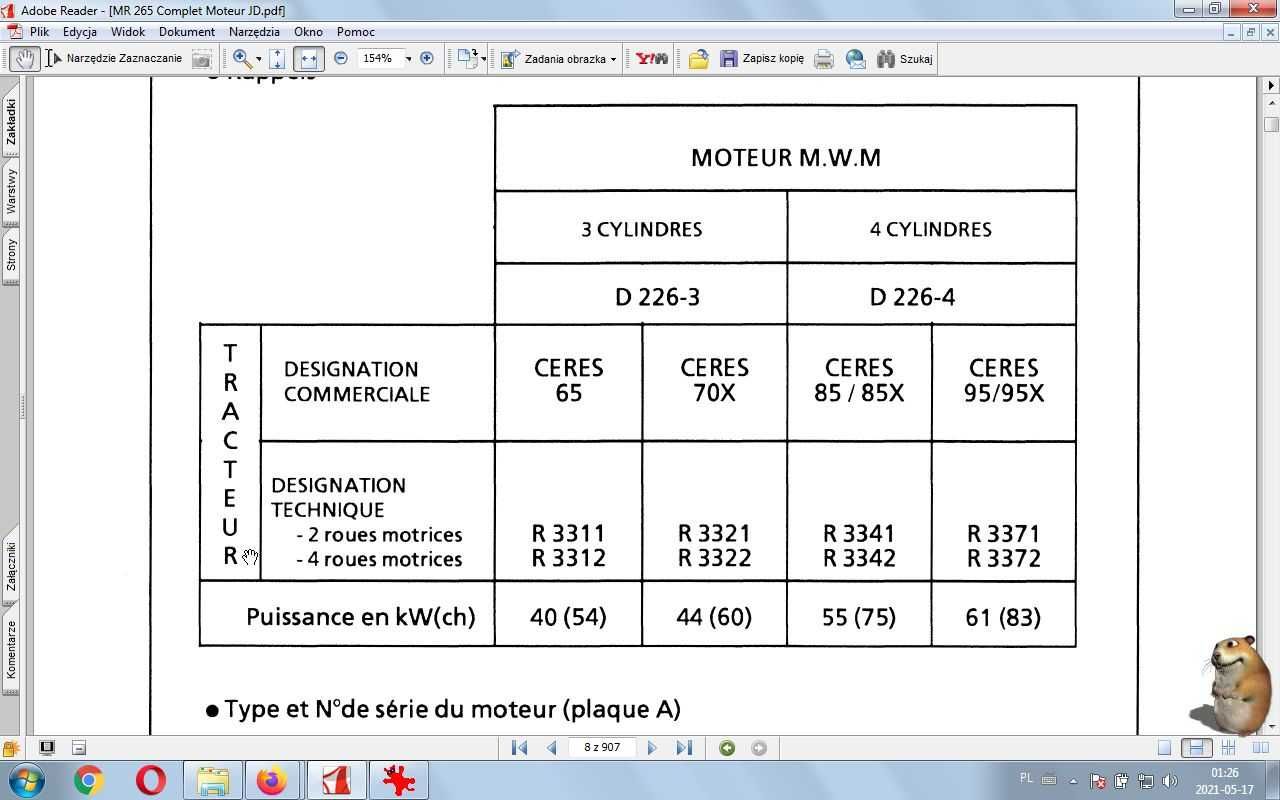The width and height of the screenshot is (1280, 800).
Task: Open the rotate view dropdown arrow
Action: (x=484, y=59)
